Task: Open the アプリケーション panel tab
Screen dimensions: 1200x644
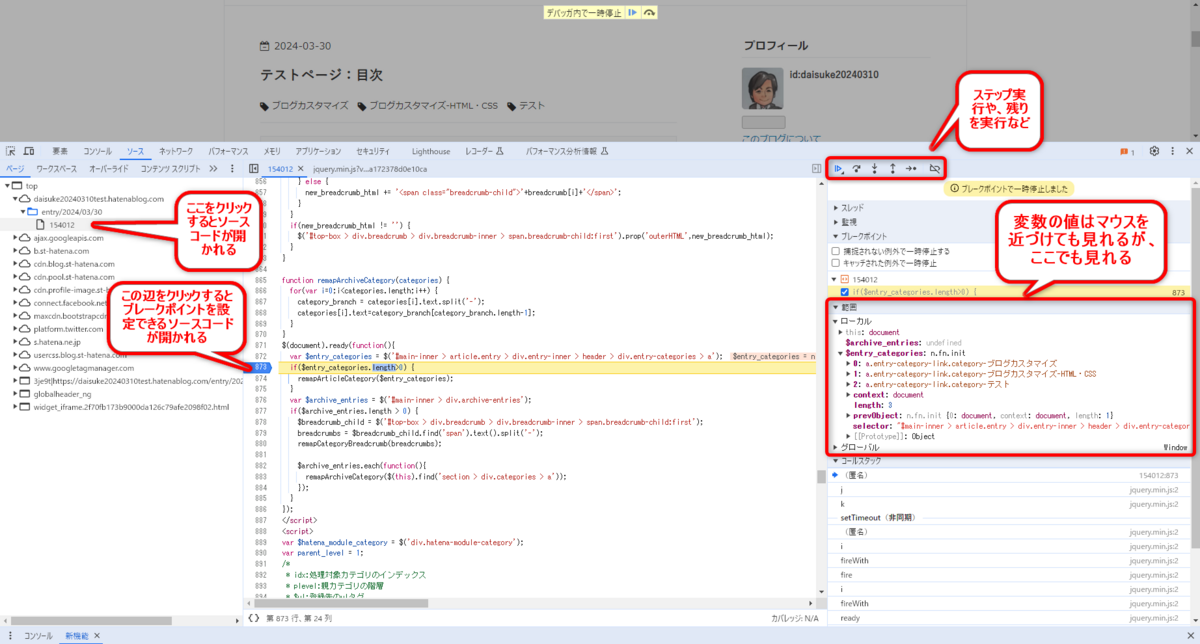Action: [x=318, y=152]
